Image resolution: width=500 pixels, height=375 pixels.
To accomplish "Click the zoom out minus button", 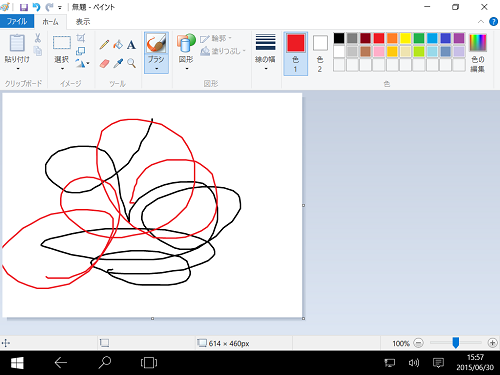I will pyautogui.click(x=418, y=343).
